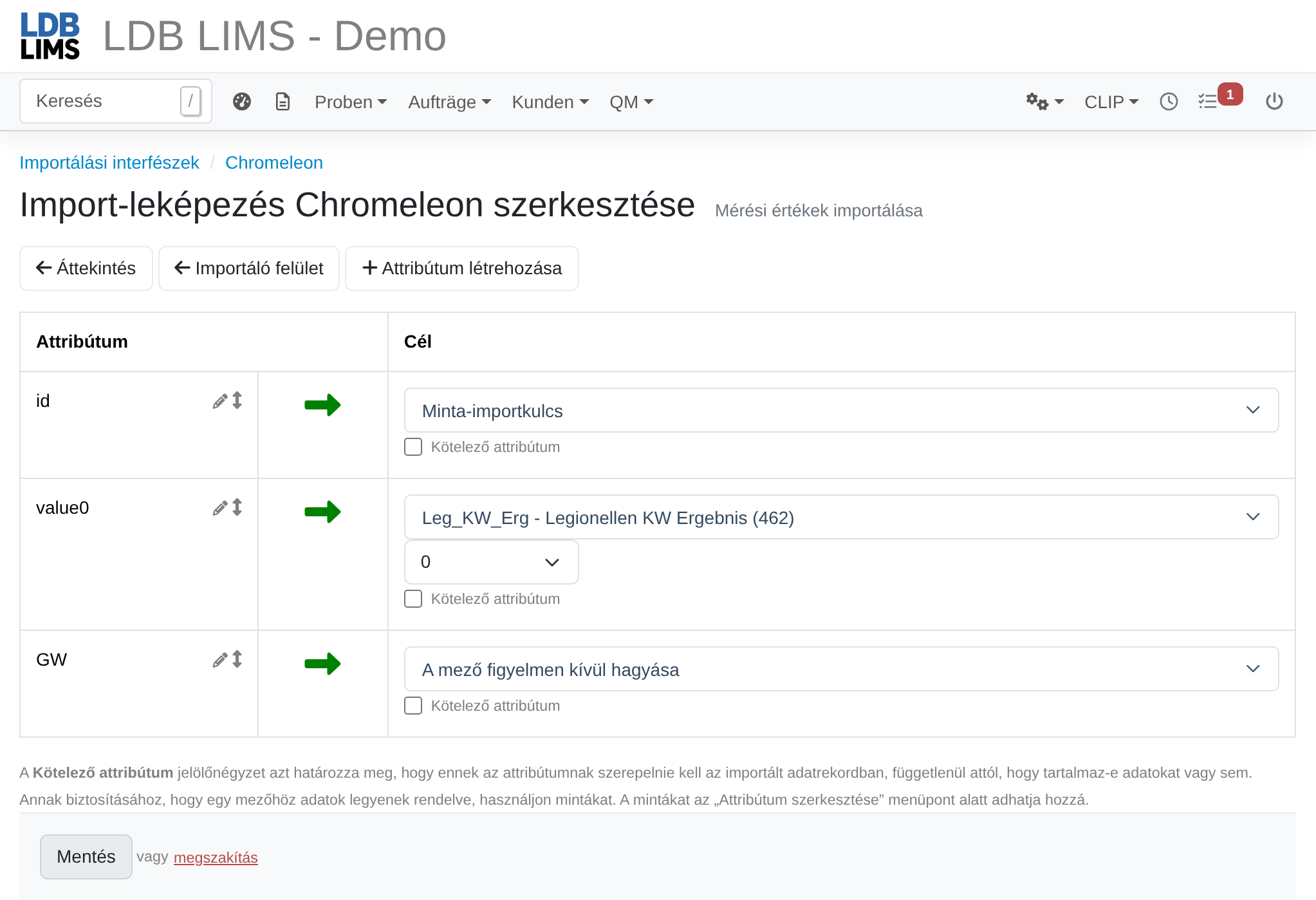Expand the Minta-importkulcs dropdown
This screenshot has width=1316, height=900.
click(x=841, y=410)
